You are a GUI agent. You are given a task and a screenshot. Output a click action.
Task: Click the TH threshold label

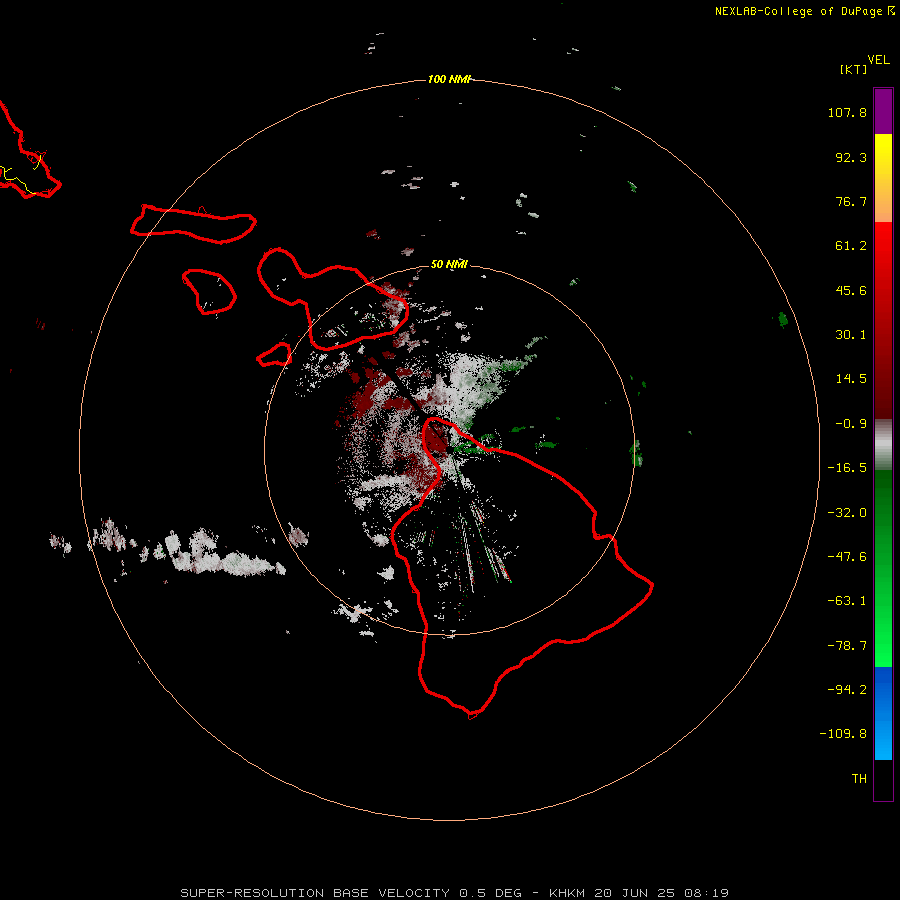859,778
